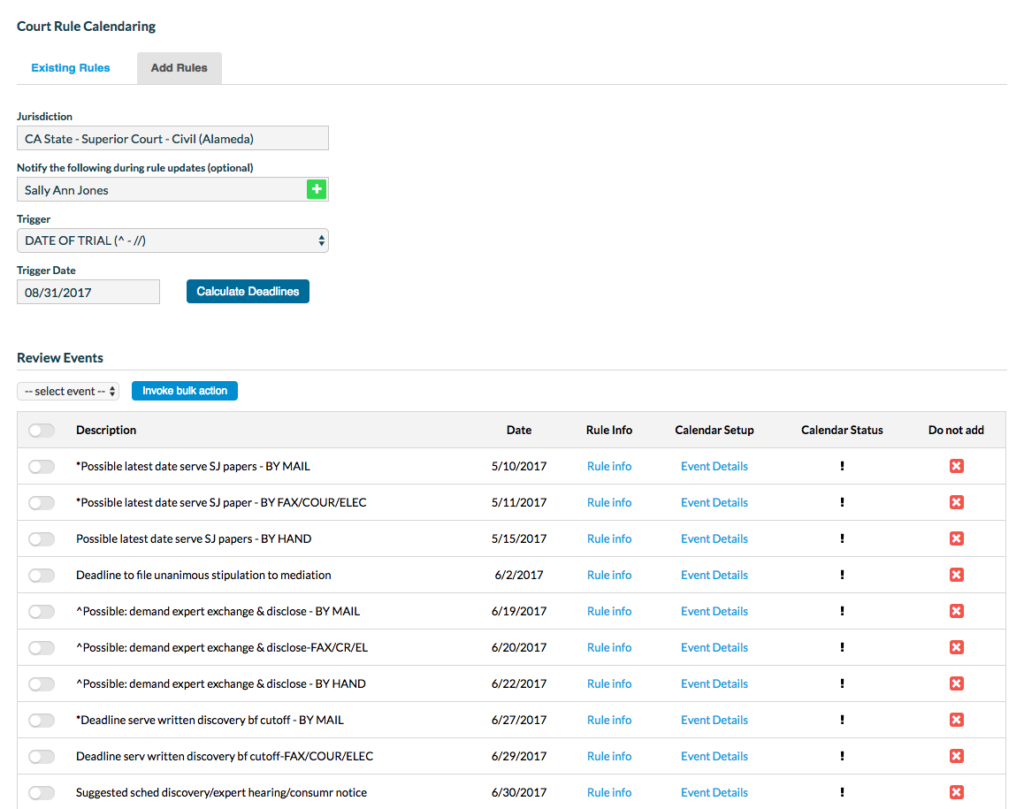Open the select event dropdown
The height and width of the screenshot is (809, 1024).
tap(67, 391)
